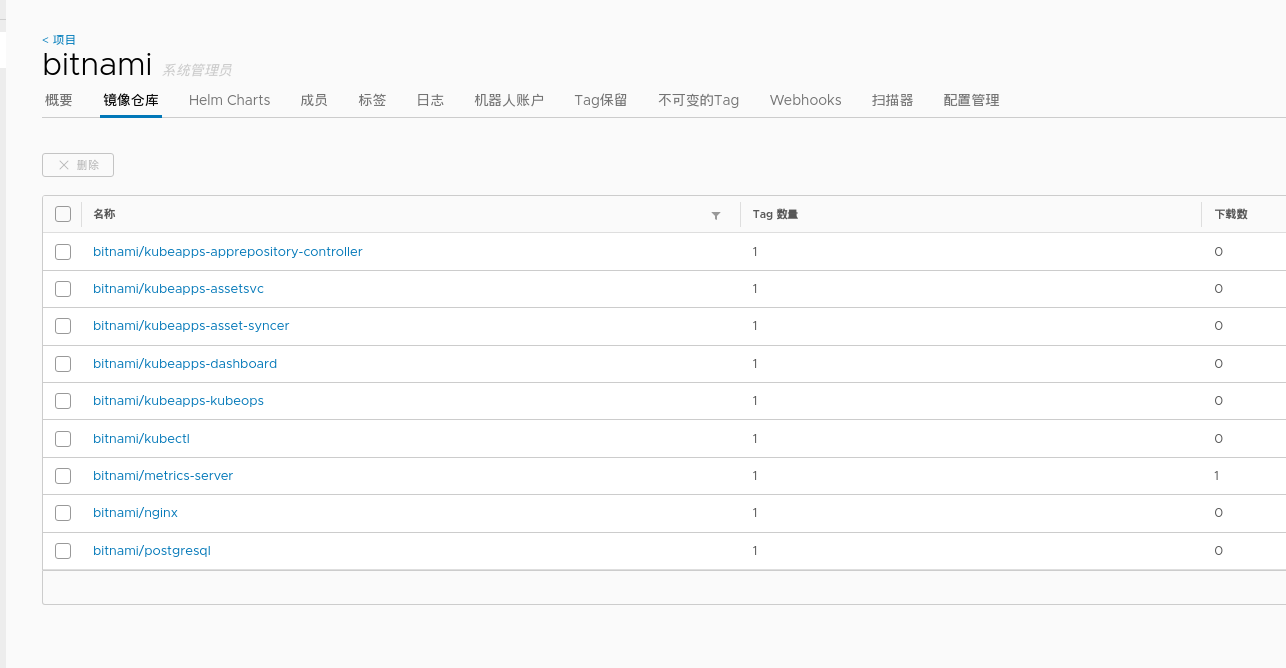
Task: Open the 扫描器 tab
Action: (x=892, y=100)
